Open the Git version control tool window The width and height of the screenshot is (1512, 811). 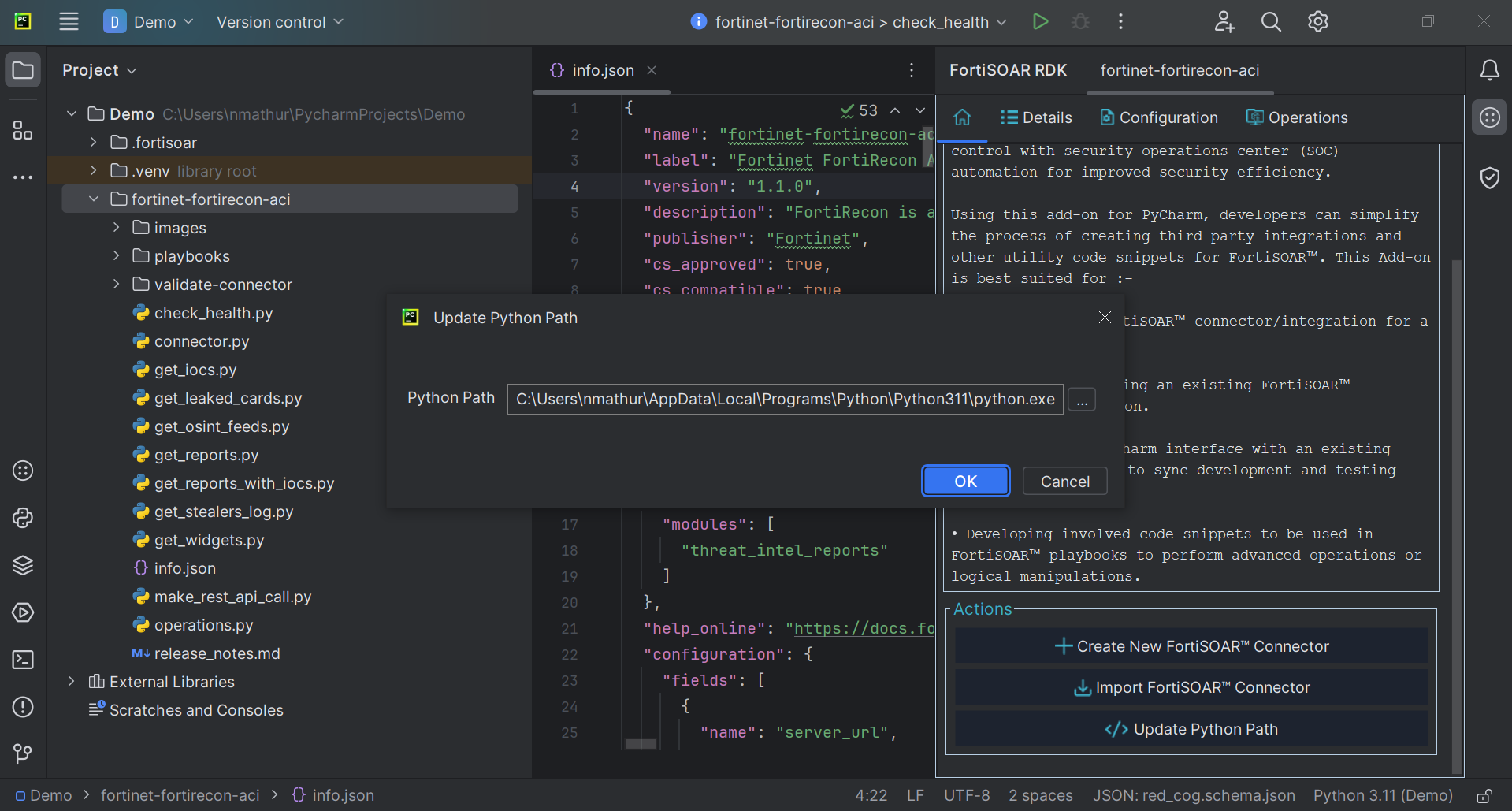23,754
